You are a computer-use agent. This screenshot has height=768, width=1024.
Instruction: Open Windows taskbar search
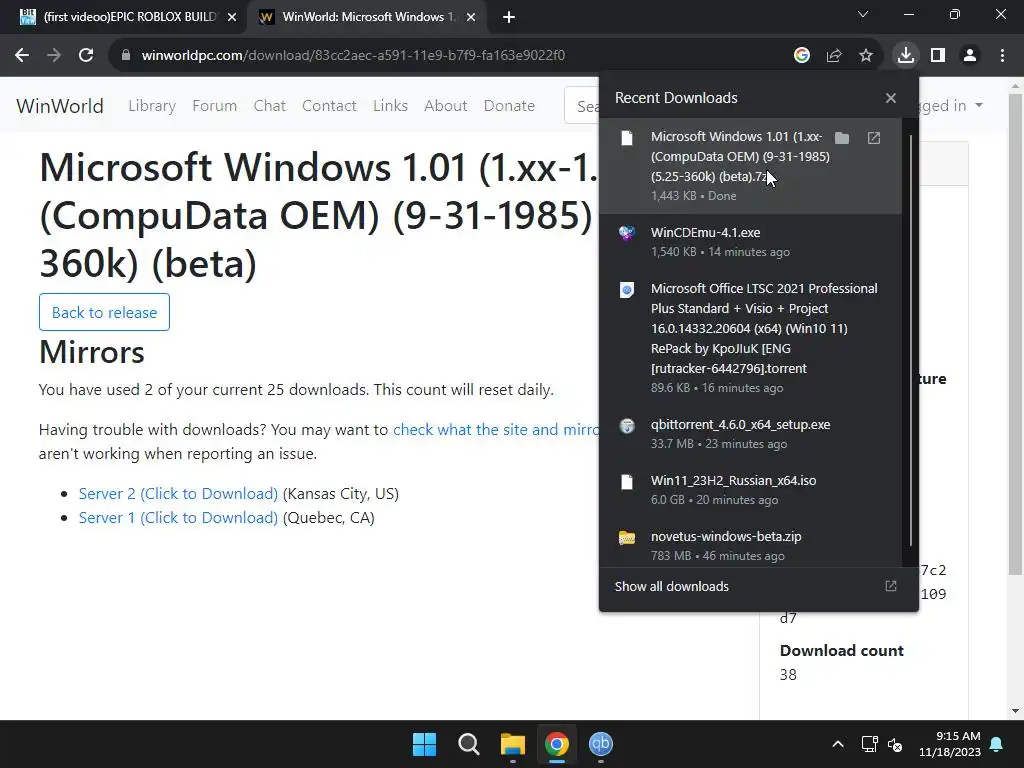pos(468,744)
